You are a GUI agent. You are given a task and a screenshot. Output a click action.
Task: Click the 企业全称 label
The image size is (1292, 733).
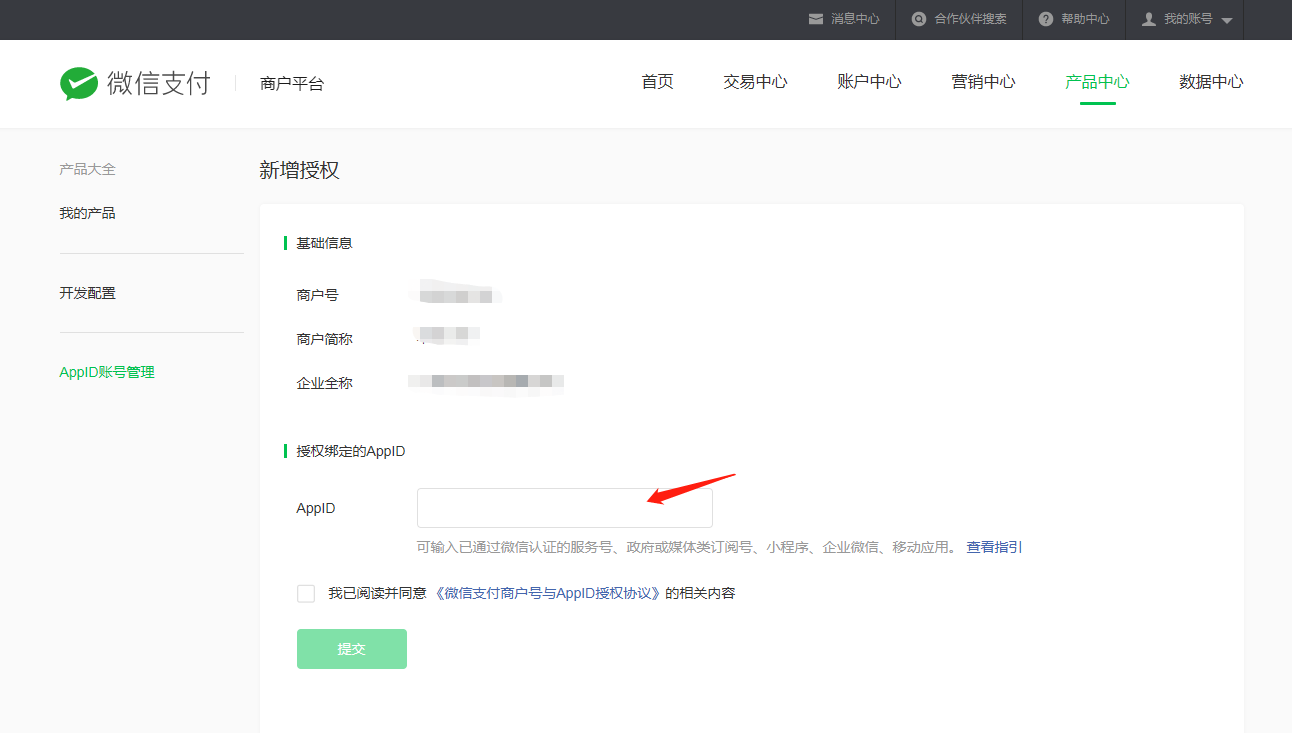324,383
